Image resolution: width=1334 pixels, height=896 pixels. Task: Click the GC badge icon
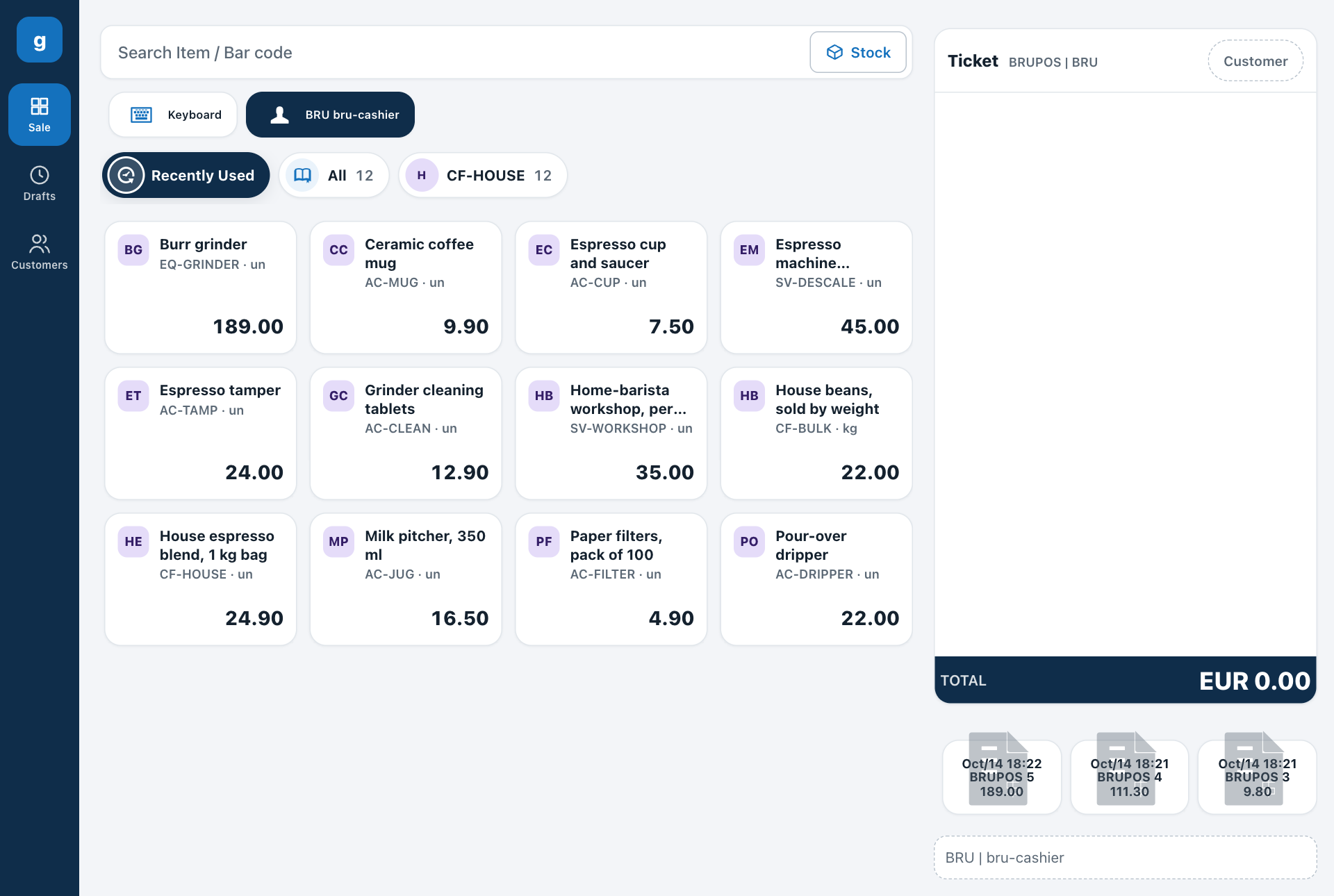[338, 396]
